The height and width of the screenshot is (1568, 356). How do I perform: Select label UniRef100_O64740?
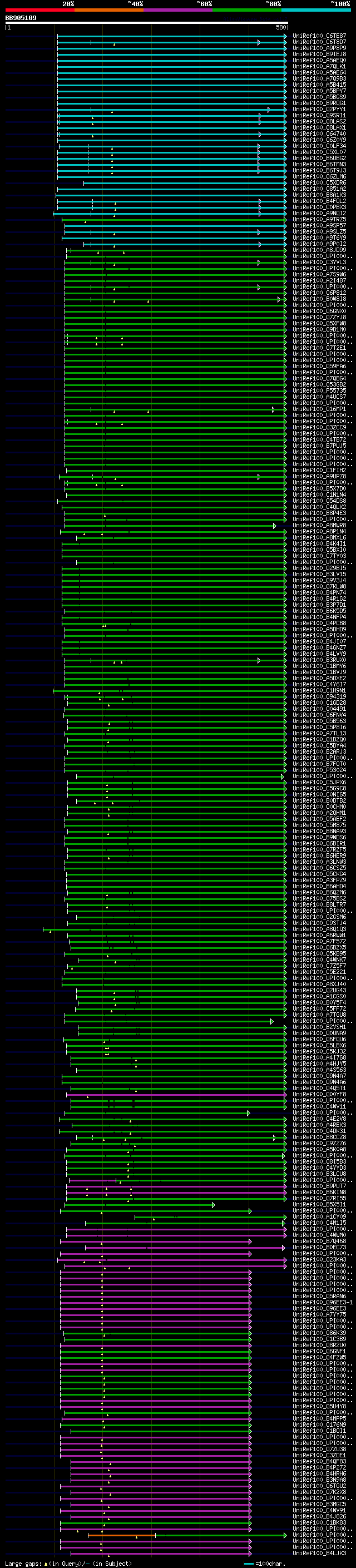click(319, 134)
